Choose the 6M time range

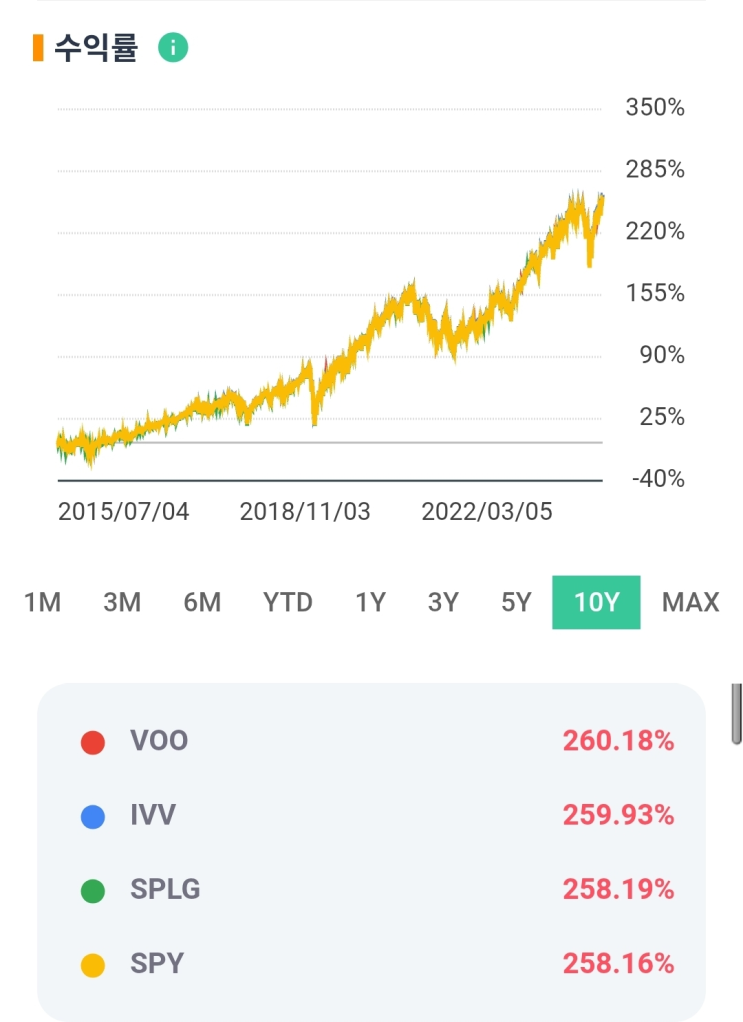[x=202, y=602]
